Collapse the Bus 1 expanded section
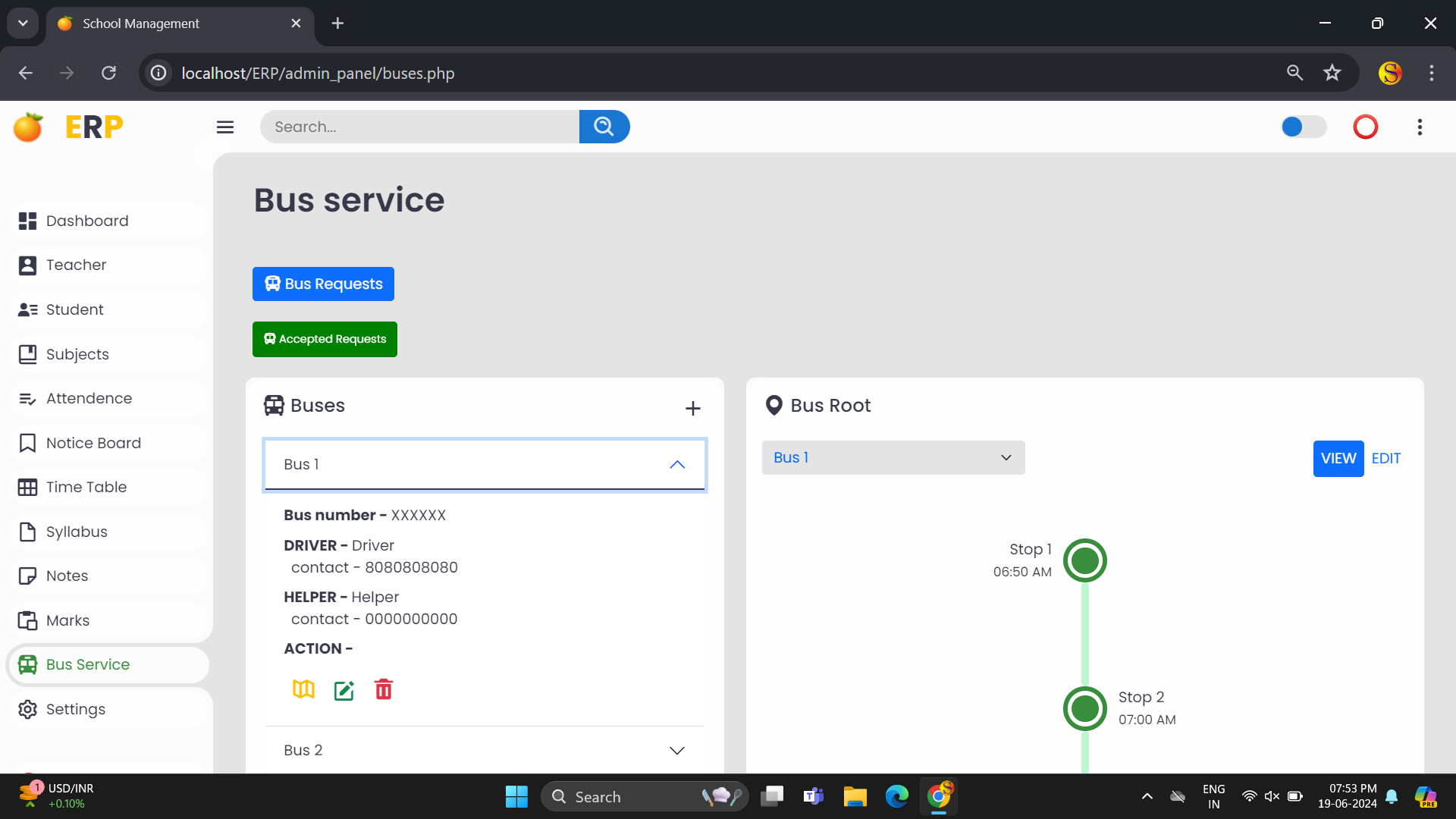 tap(676, 464)
